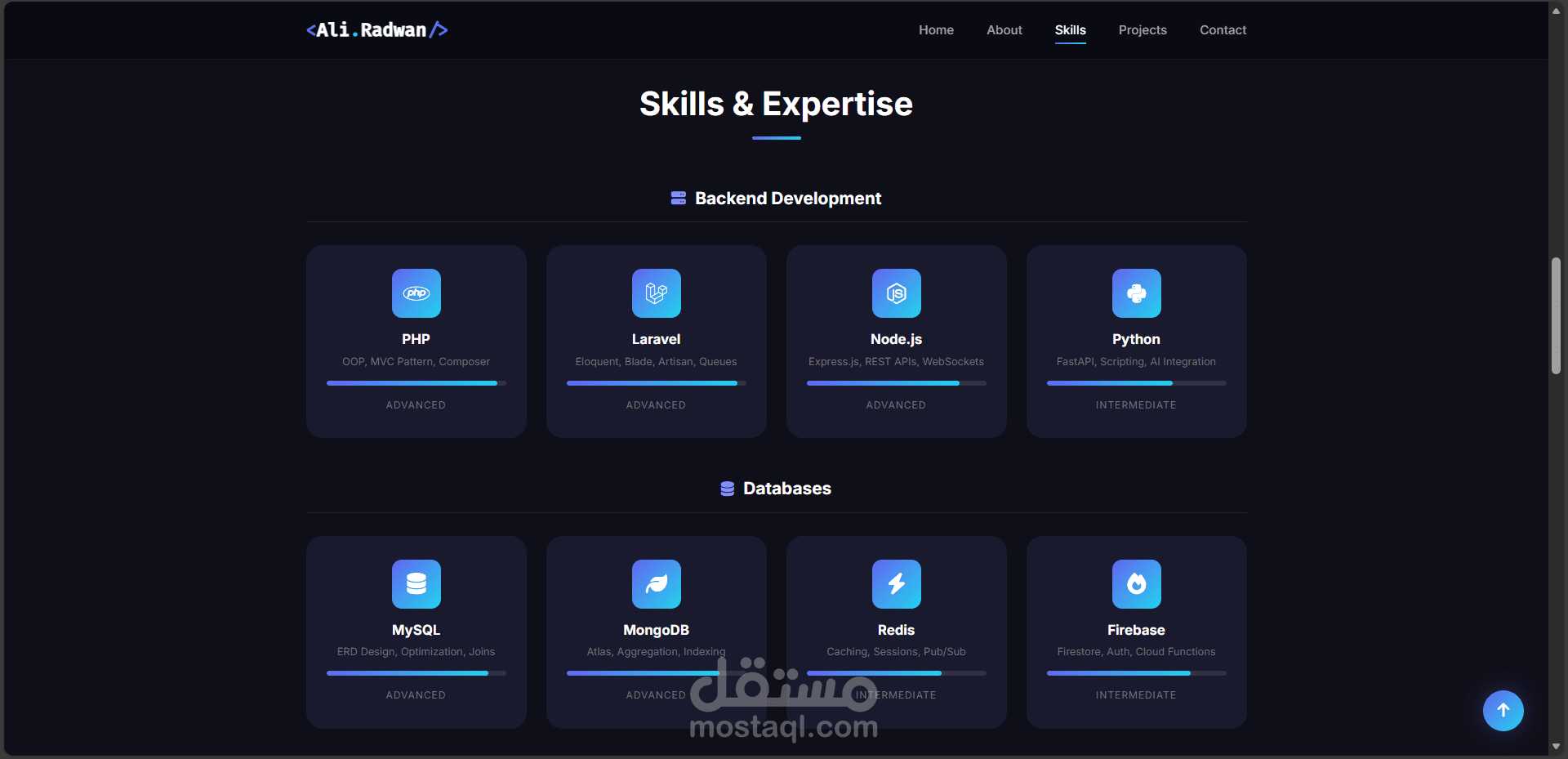
Task: Click "Eloquent, Blade, Artisan, Queues" text
Action: [x=656, y=361]
